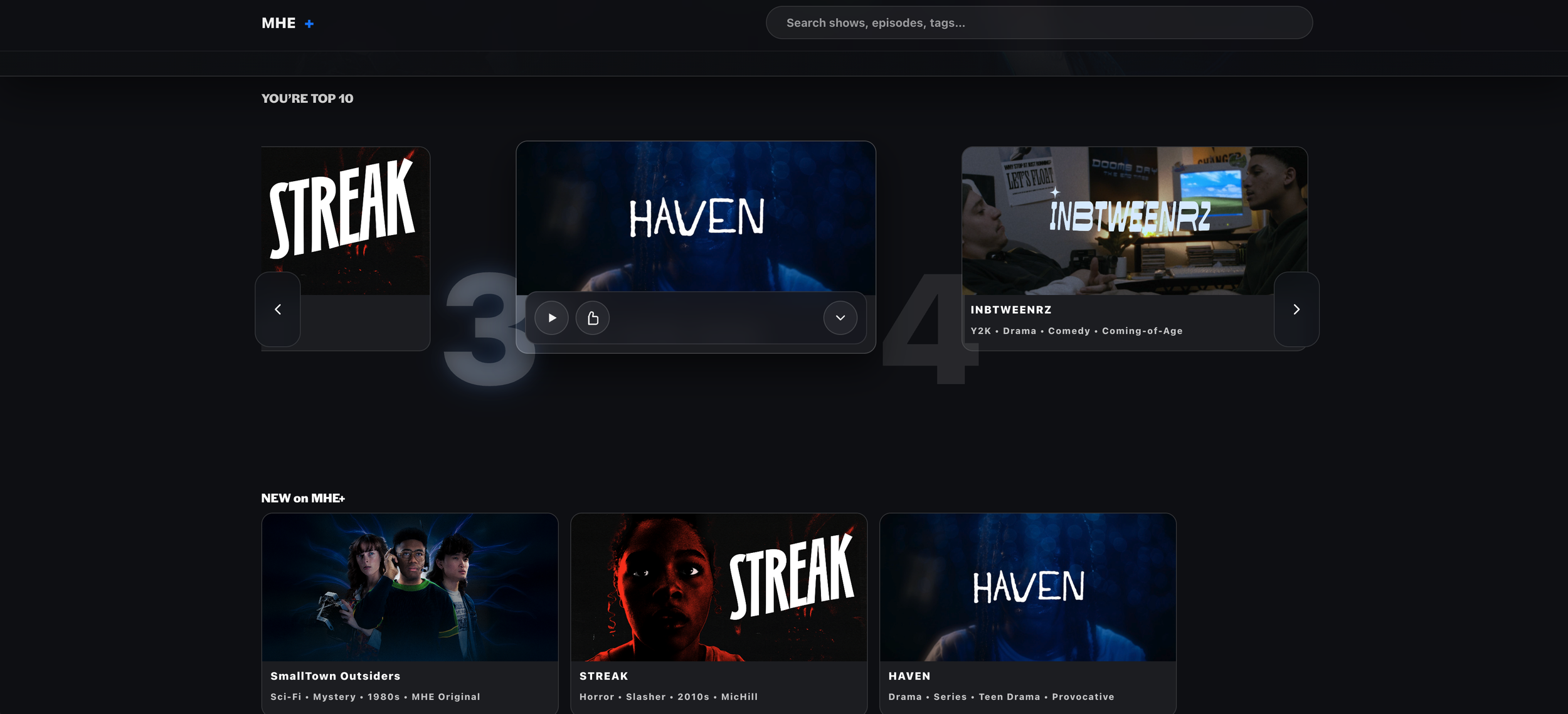The height and width of the screenshot is (714, 1568).
Task: Click the SmallTown Outsiders title
Action: coord(335,676)
